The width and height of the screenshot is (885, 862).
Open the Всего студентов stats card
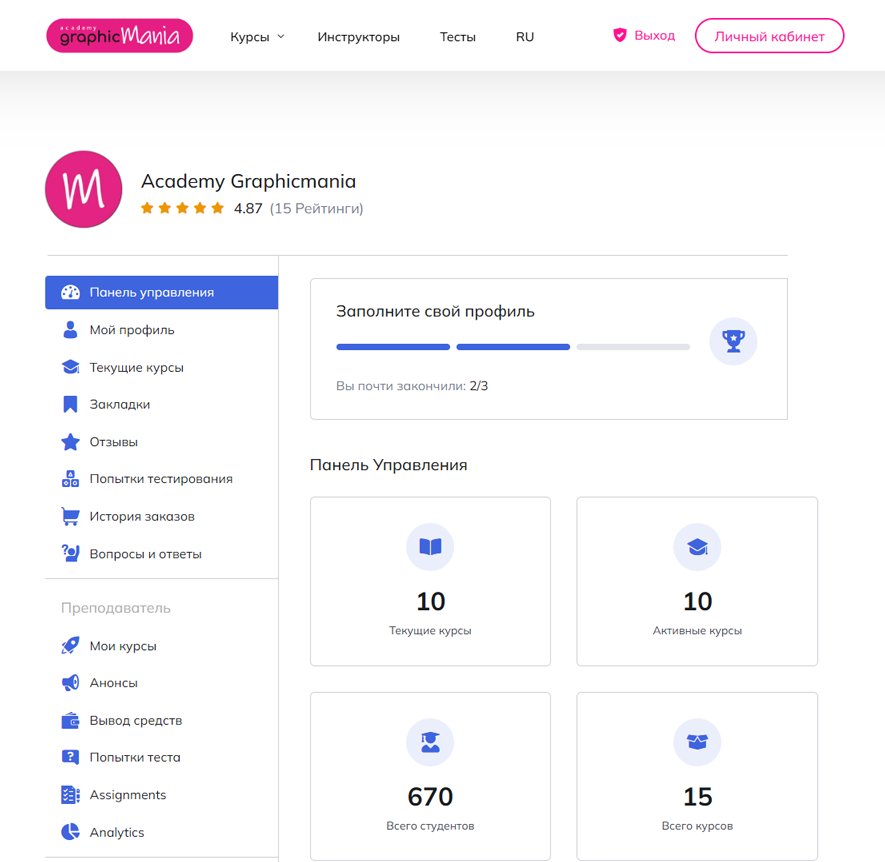(x=430, y=776)
